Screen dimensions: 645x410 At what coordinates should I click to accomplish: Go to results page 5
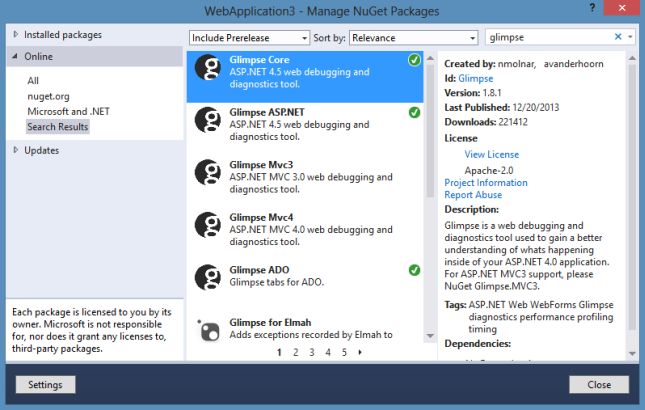(344, 352)
